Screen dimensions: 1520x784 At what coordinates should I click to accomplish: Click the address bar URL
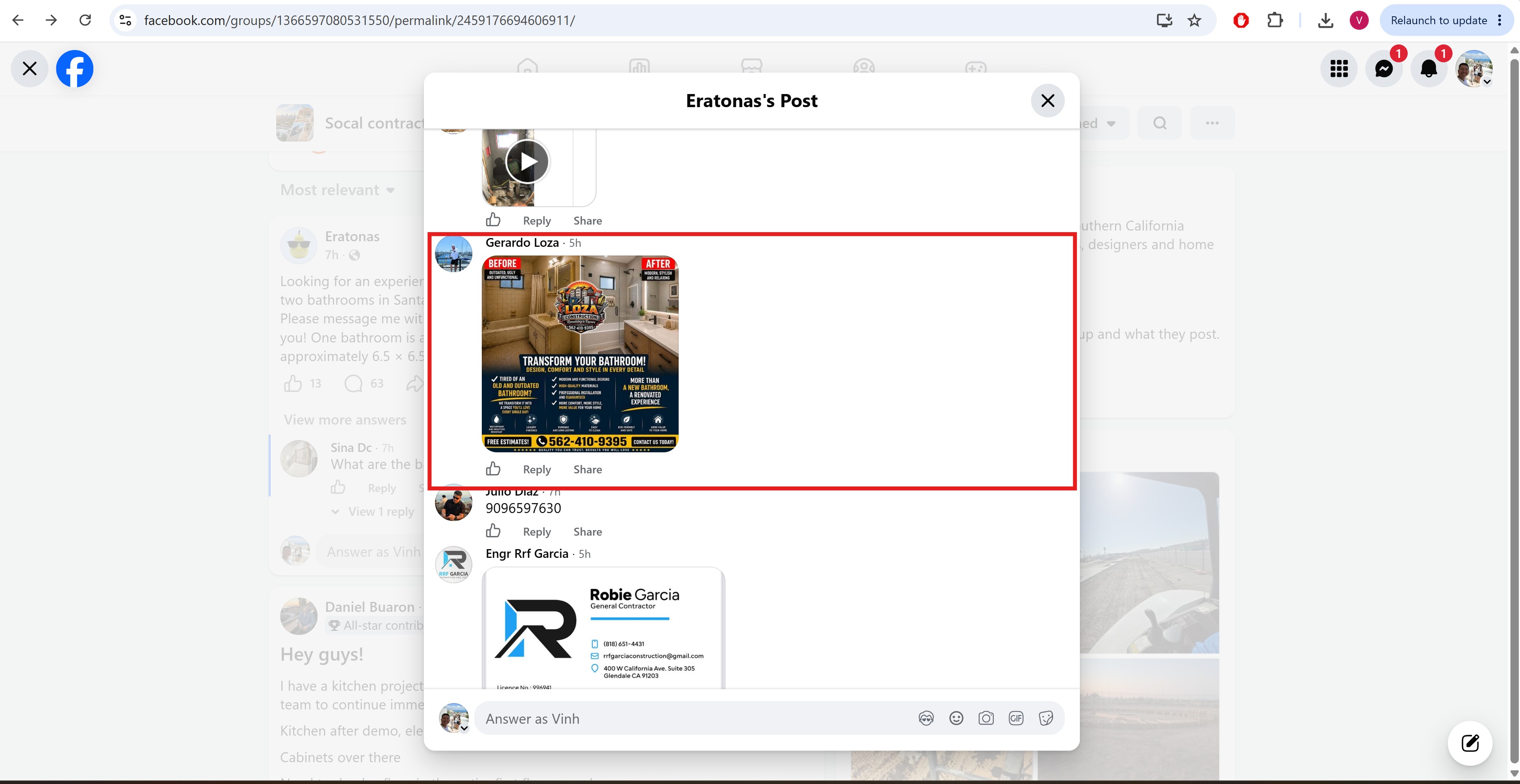(x=359, y=21)
